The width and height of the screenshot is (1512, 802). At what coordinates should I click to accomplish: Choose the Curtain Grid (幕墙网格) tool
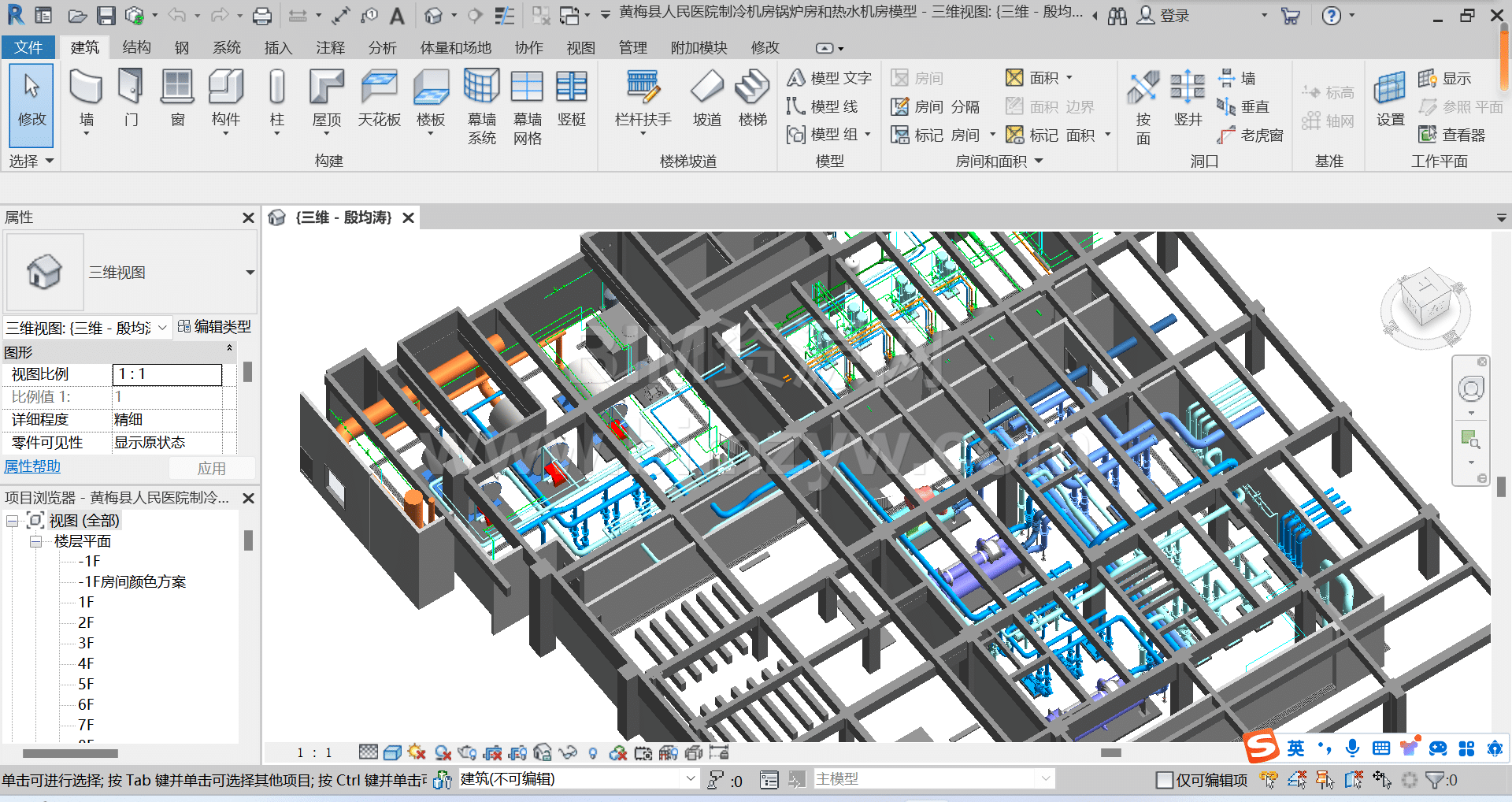[x=527, y=106]
